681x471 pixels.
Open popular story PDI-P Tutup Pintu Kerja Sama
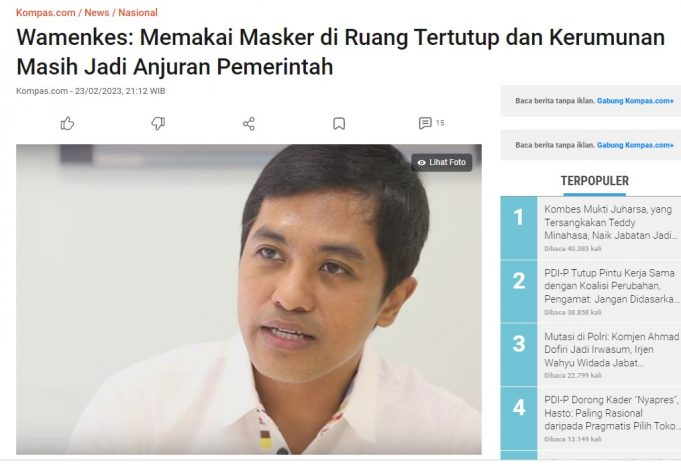point(611,286)
